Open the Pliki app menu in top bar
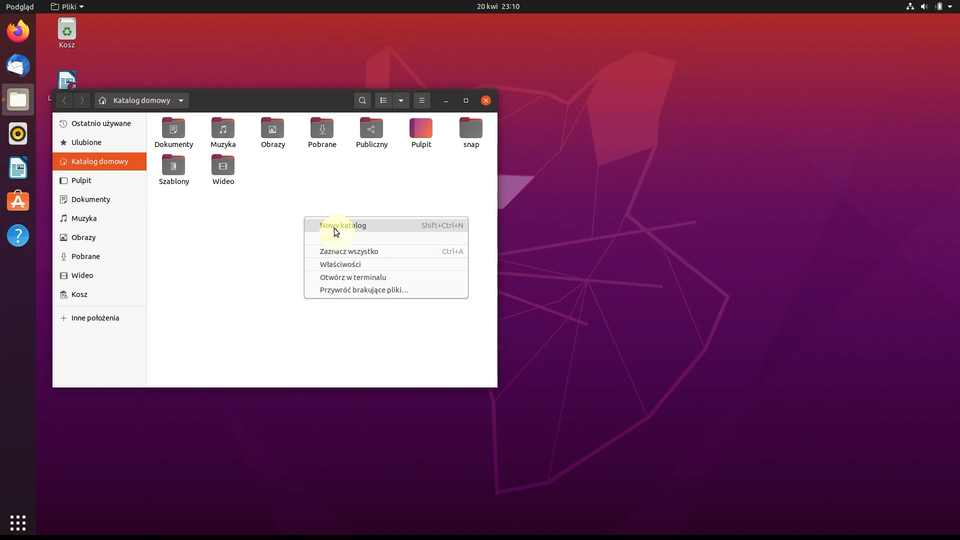Viewport: 960px width, 540px height. point(67,6)
